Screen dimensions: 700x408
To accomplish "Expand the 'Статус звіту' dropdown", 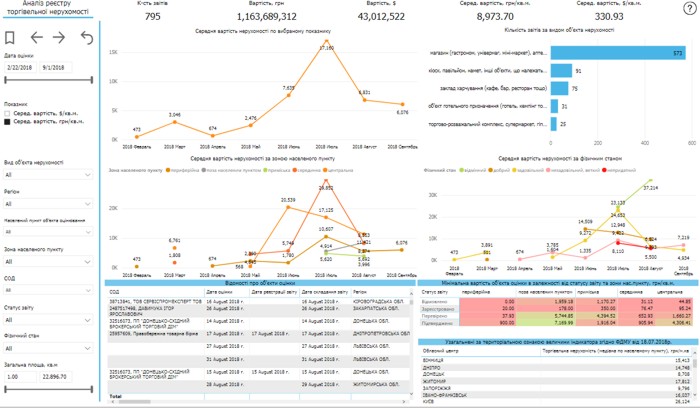I will [48, 320].
